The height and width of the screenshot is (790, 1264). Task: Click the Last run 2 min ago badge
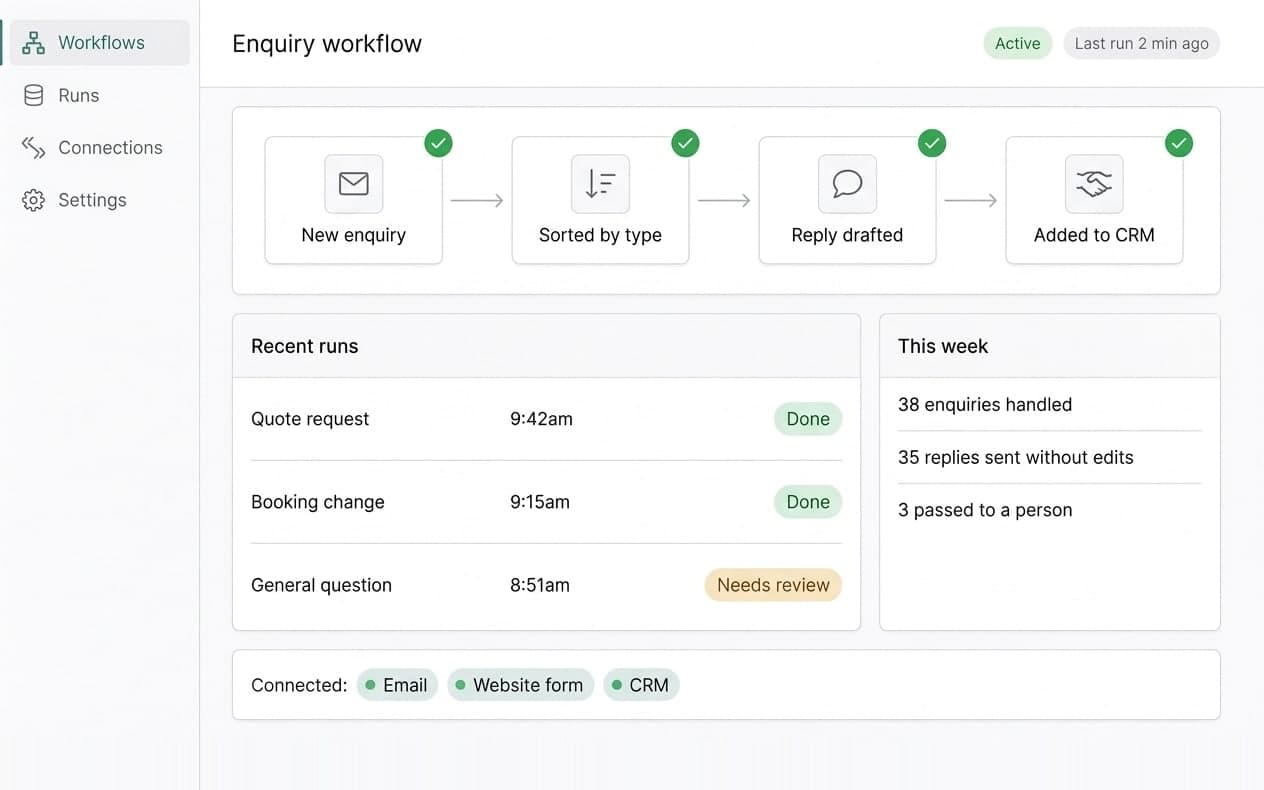(x=1142, y=43)
